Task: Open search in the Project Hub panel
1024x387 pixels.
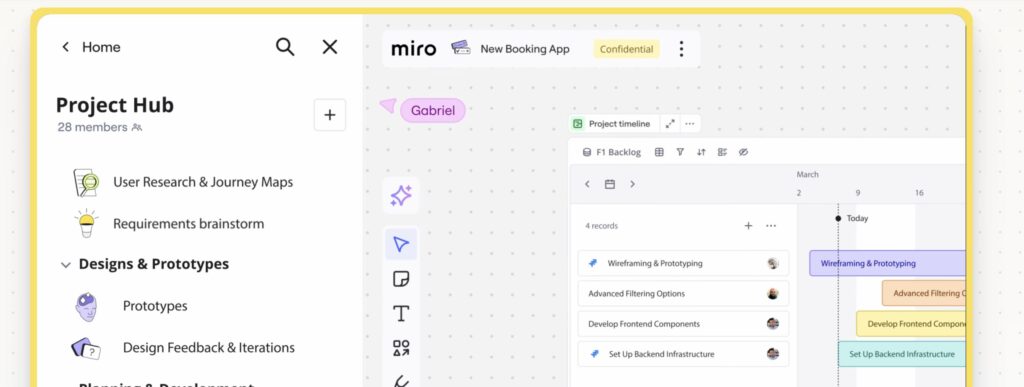Action: tap(285, 47)
